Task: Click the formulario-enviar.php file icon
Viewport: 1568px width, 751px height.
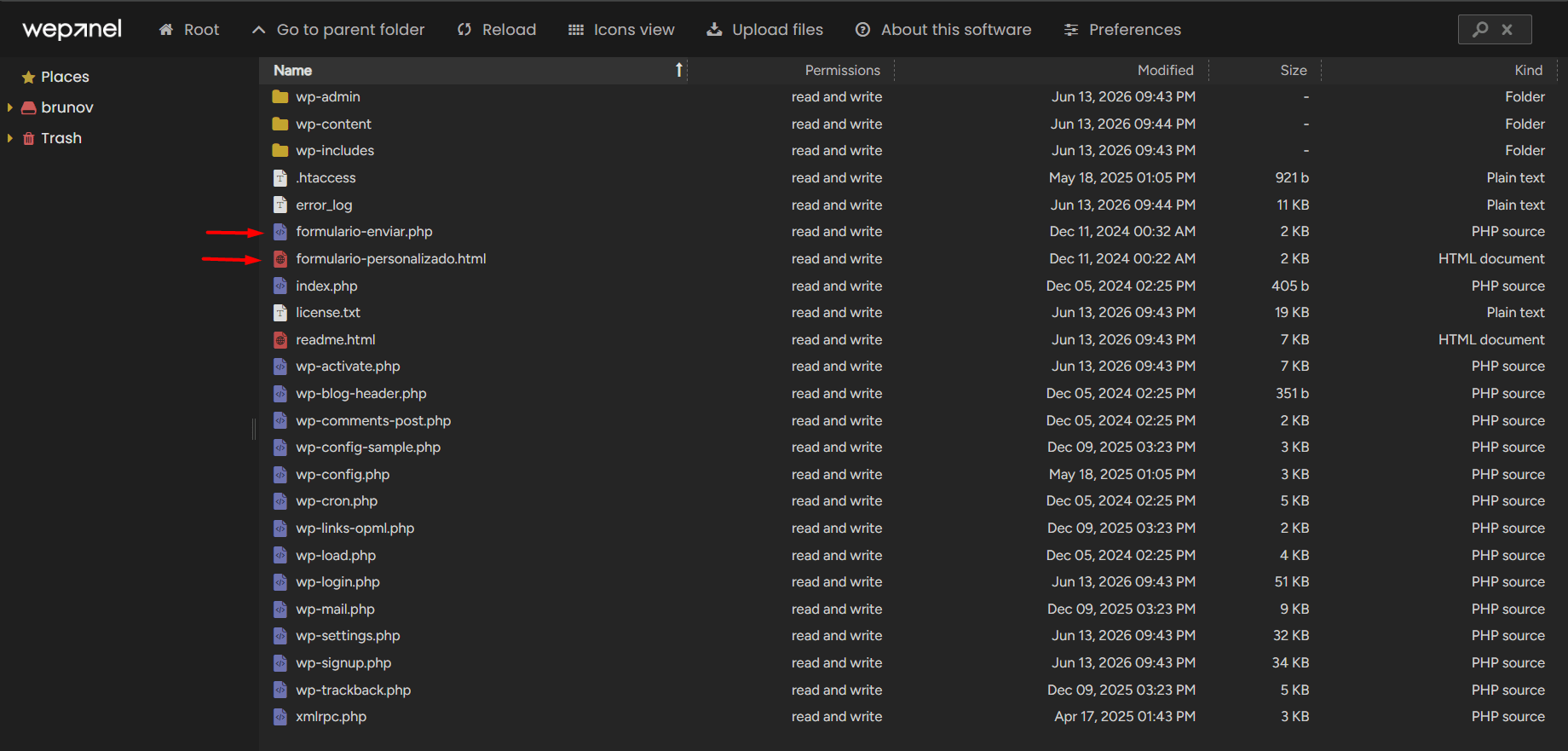Action: (280, 231)
